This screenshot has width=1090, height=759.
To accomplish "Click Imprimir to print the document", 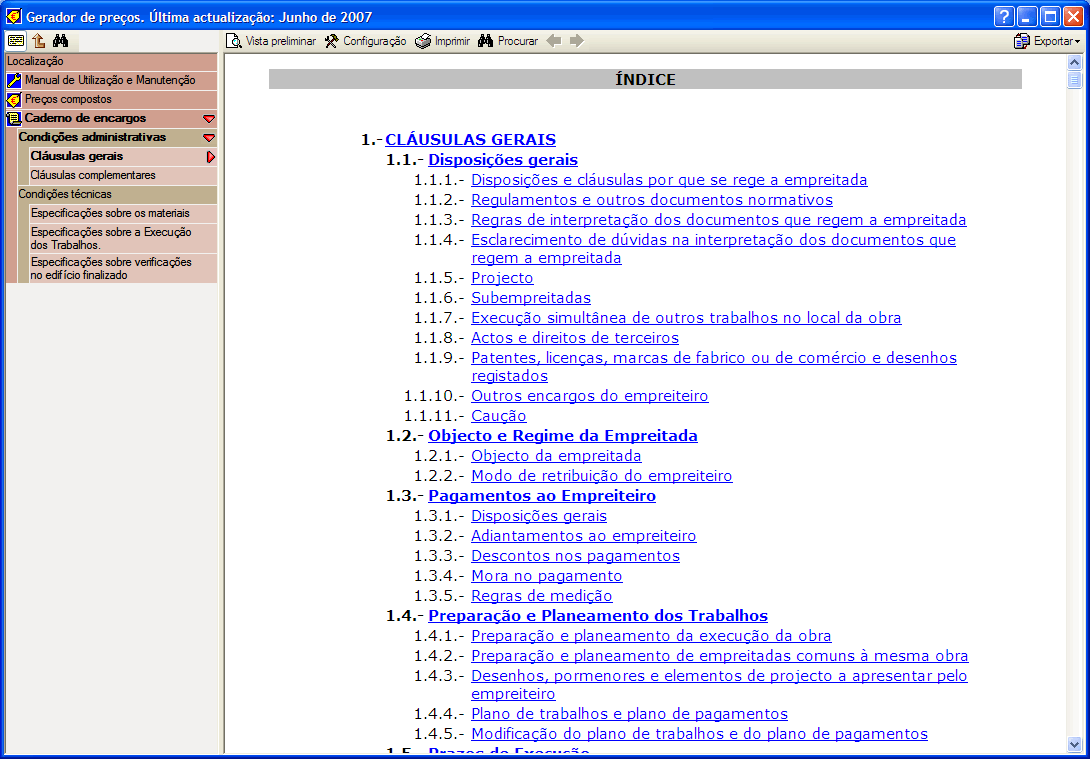I will [443, 41].
